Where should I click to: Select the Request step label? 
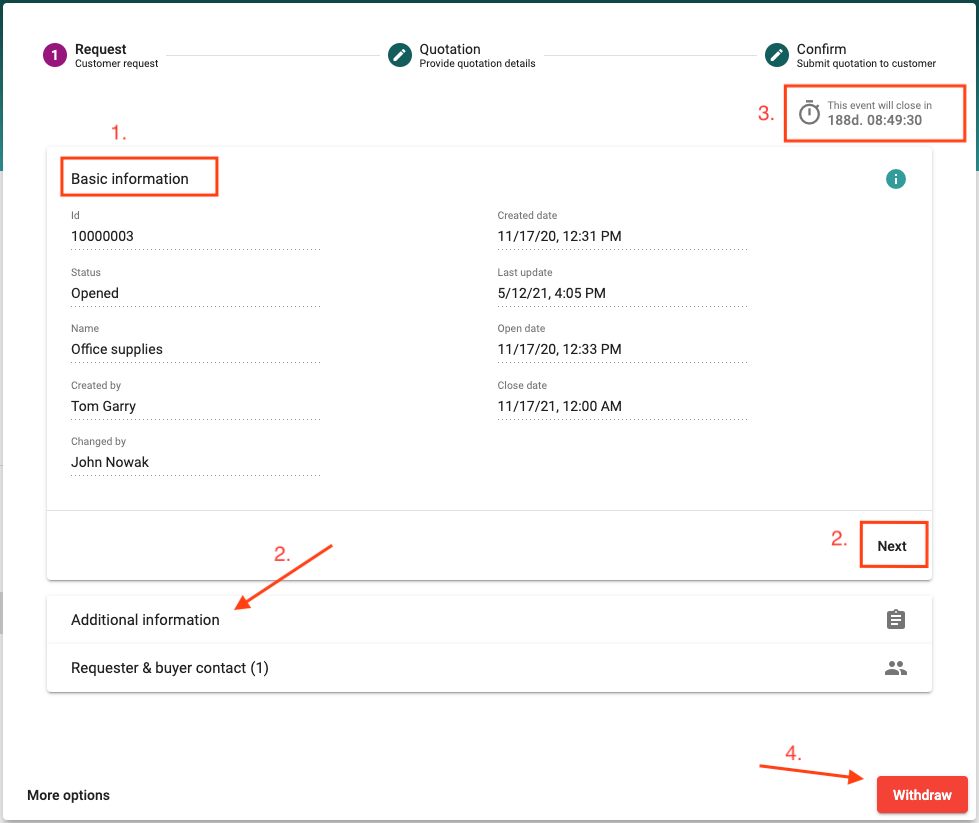tap(101, 49)
